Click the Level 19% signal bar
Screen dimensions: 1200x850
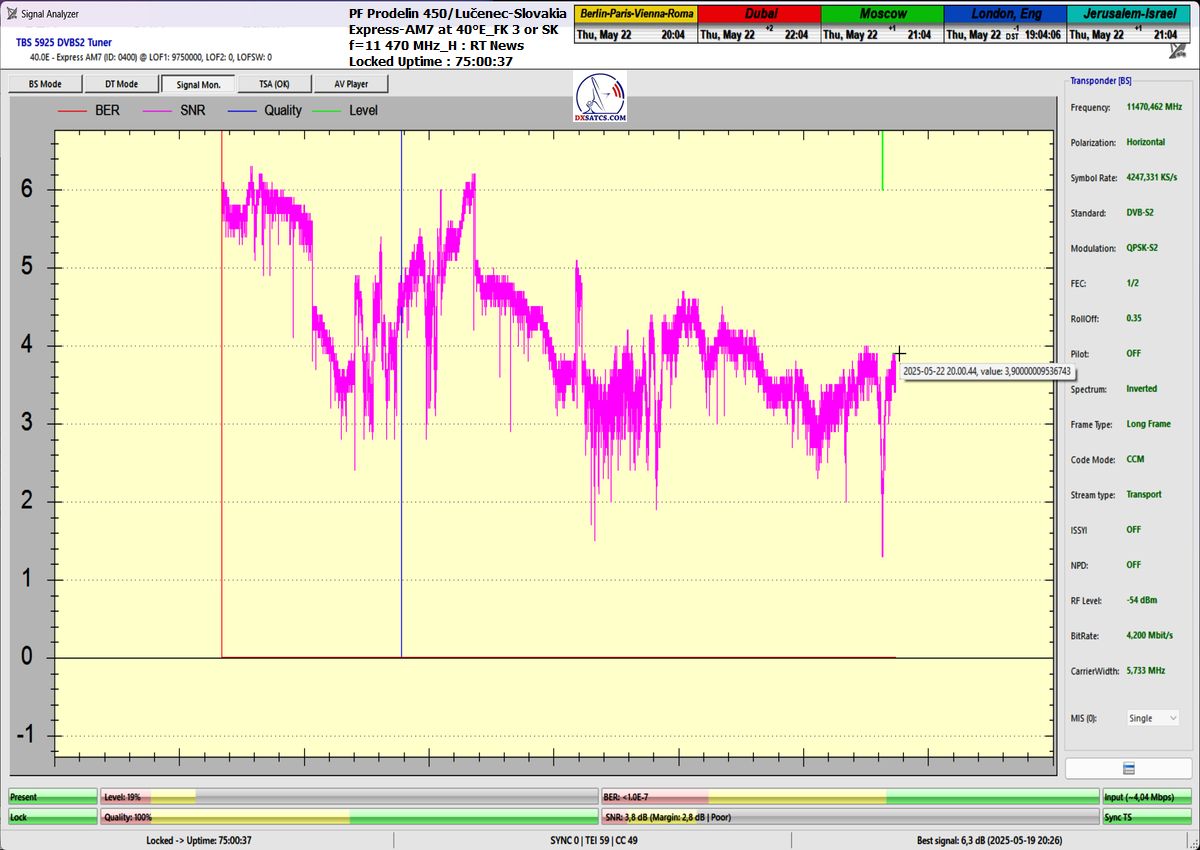(348, 797)
